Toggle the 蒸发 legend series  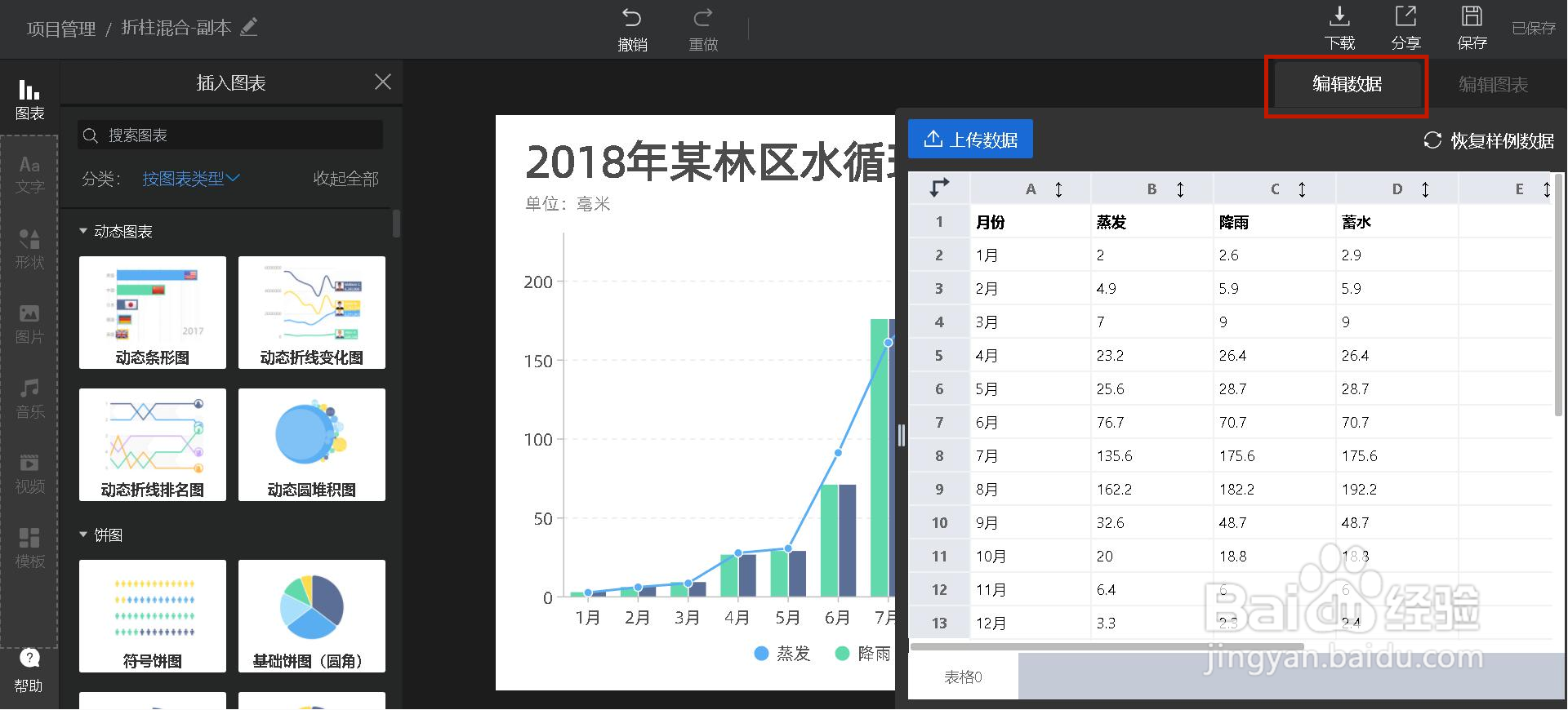pyautogui.click(x=782, y=654)
